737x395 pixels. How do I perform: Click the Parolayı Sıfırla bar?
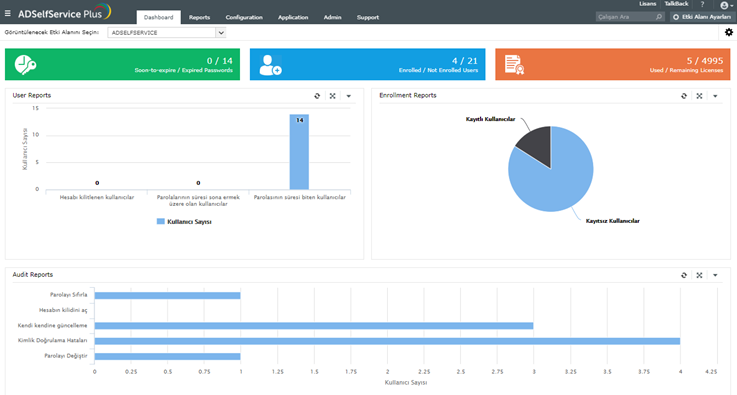[x=167, y=295]
